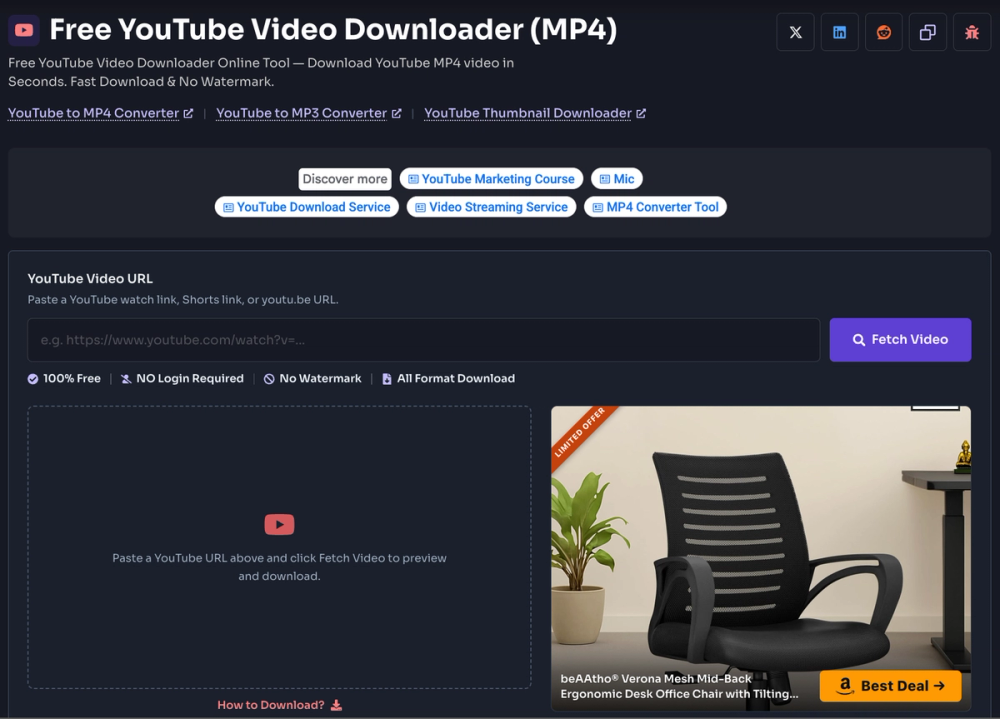1000x719 pixels.
Task: Open the Mic suggestion chip
Action: pyautogui.click(x=617, y=179)
